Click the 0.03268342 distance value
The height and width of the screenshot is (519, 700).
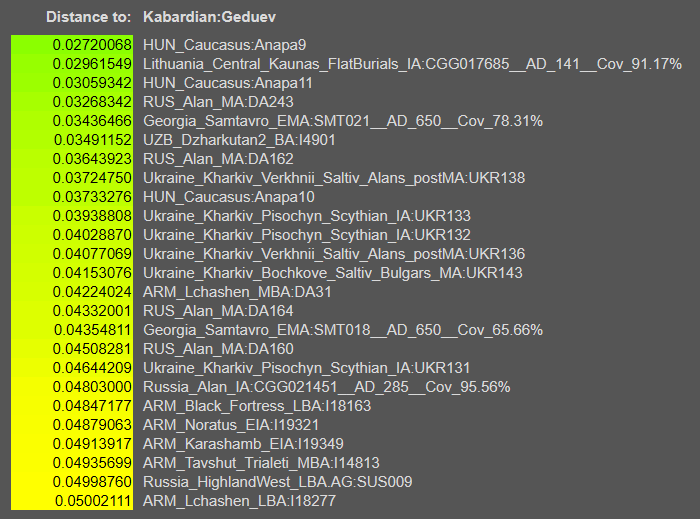[x=72, y=102]
